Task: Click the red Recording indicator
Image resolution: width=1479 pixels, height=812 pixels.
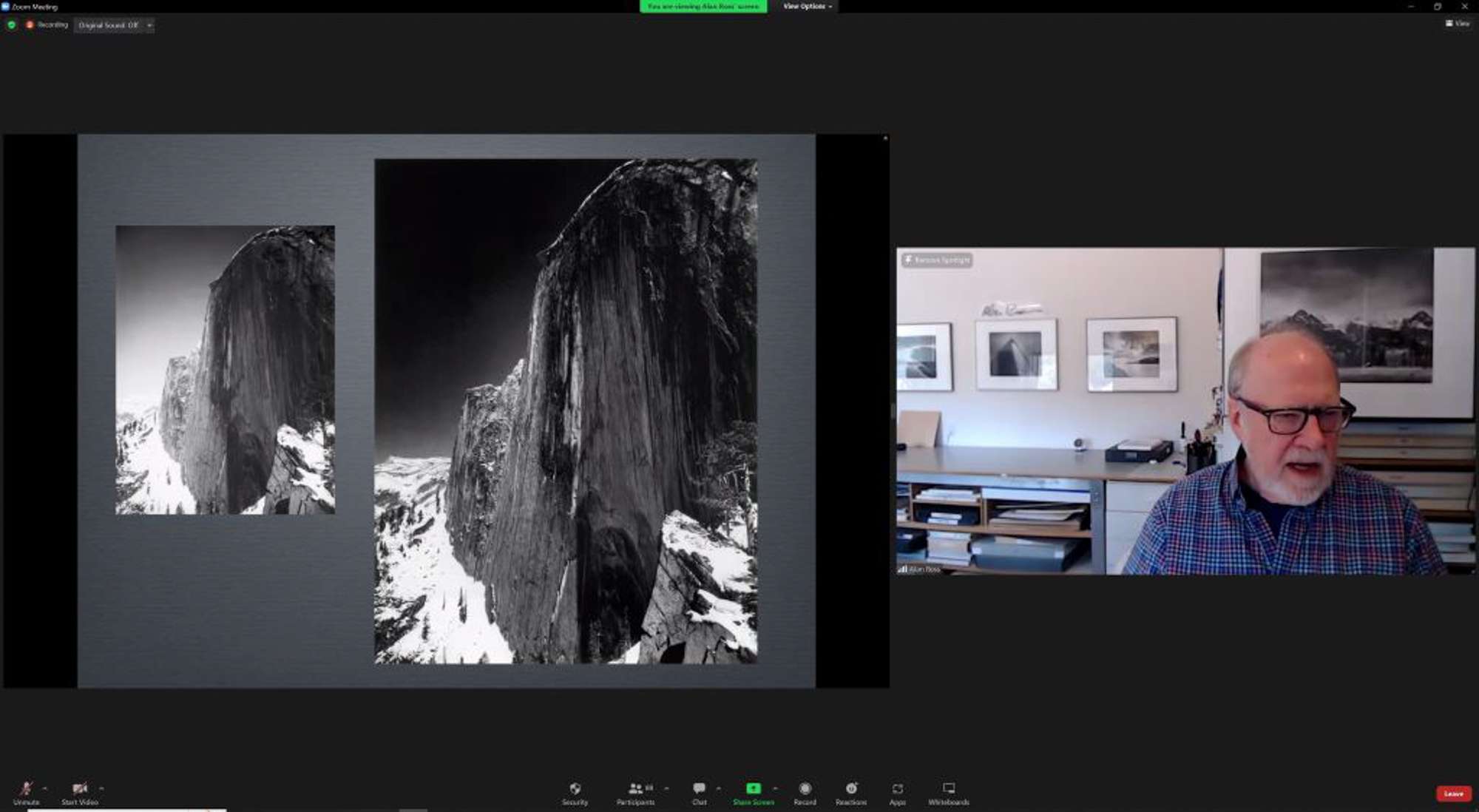Action: 47,24
